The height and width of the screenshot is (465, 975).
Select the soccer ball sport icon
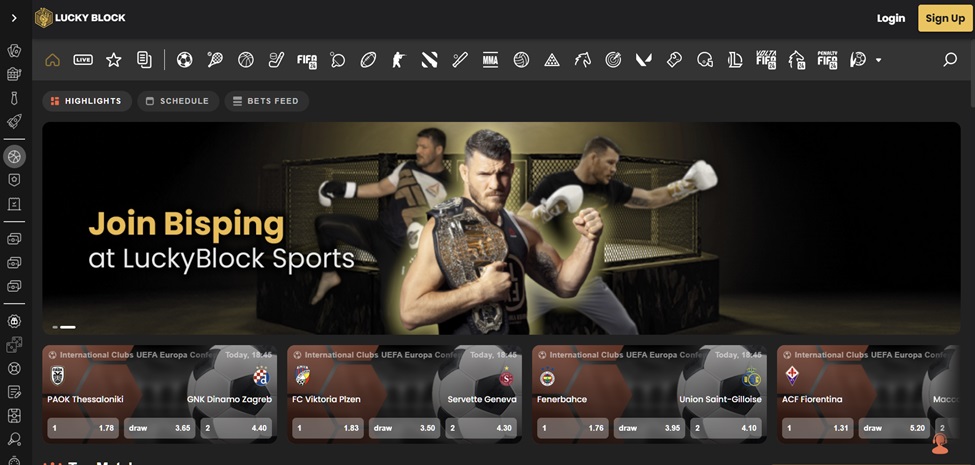pos(184,60)
